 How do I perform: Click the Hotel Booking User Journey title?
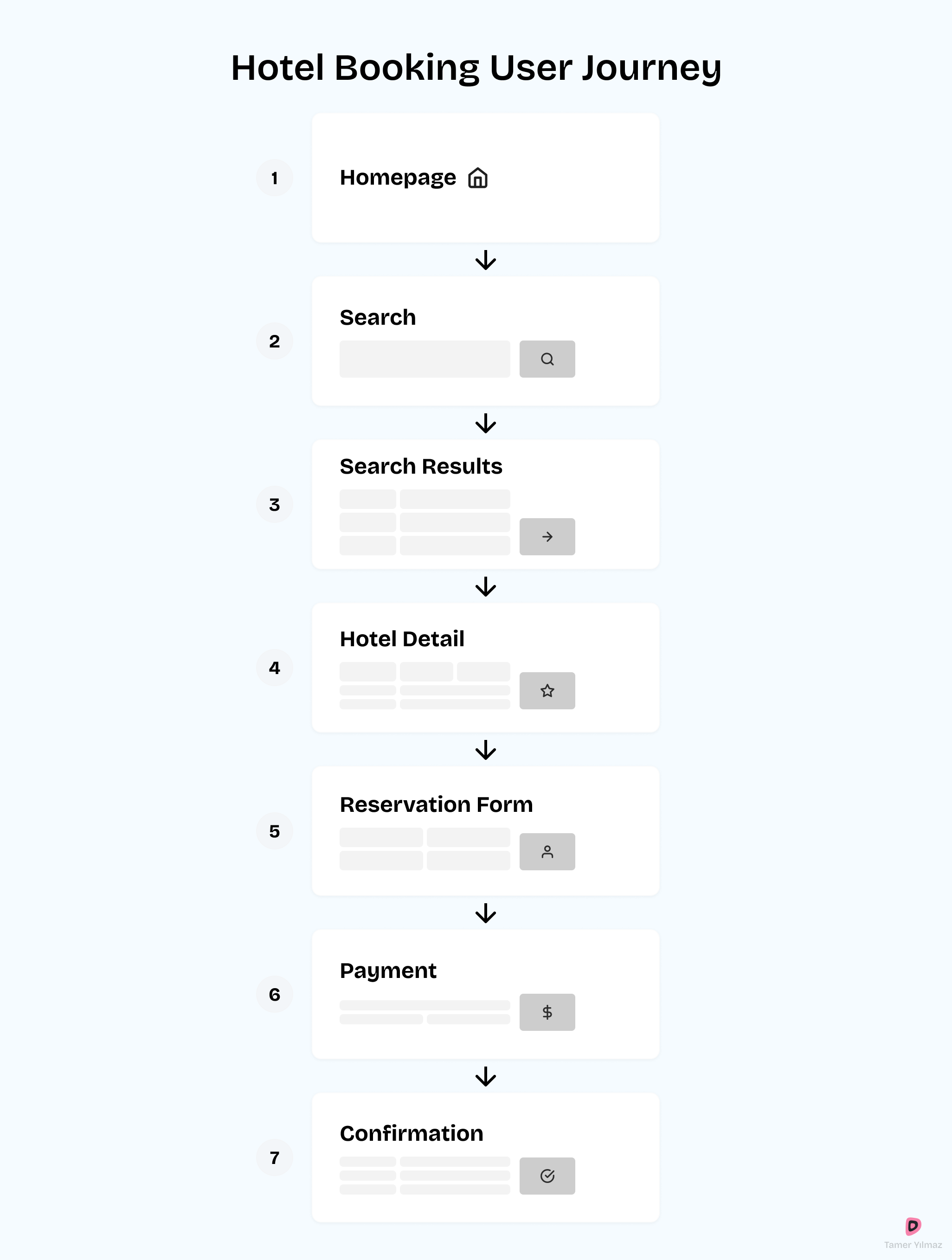click(x=476, y=68)
